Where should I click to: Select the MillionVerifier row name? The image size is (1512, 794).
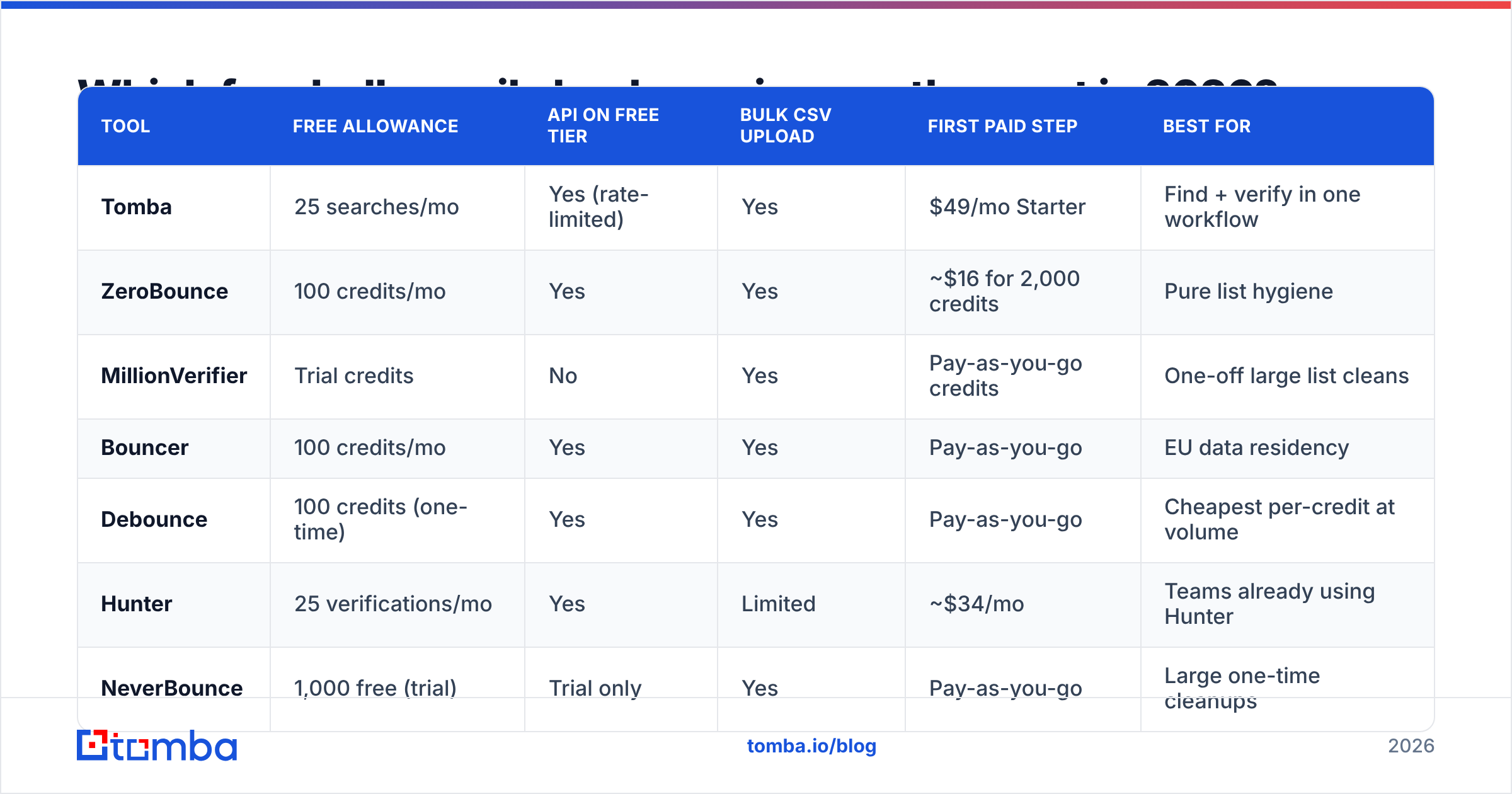tap(174, 376)
